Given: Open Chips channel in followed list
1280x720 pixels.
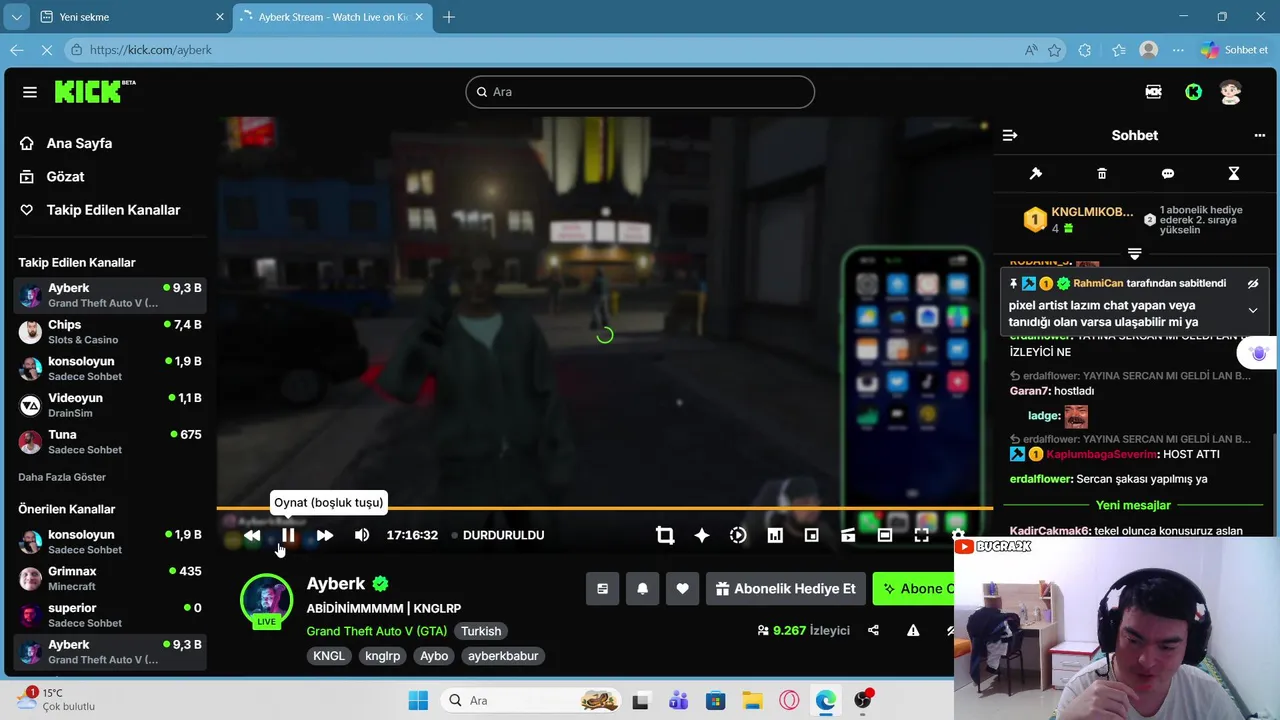Looking at the screenshot, I should tap(110, 332).
